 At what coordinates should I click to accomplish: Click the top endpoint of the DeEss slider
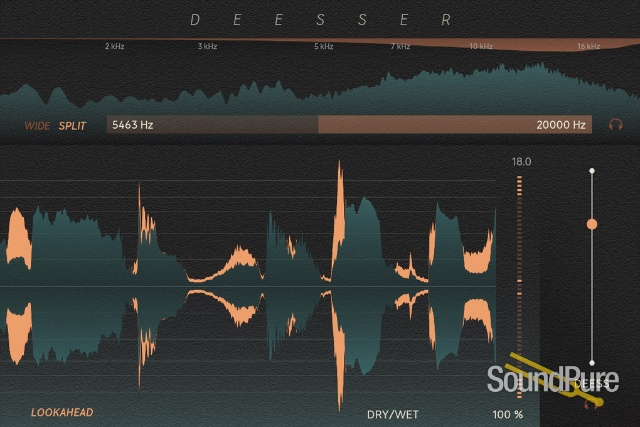592,171
